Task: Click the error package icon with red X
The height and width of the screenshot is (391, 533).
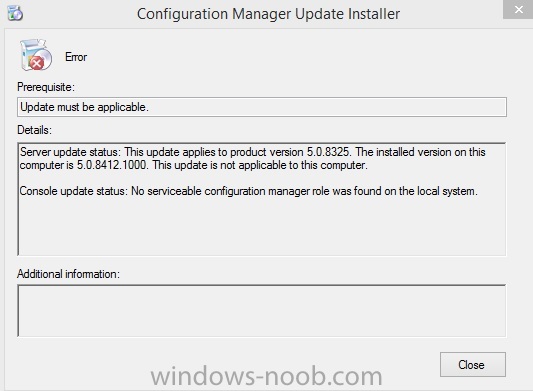Action: (x=36, y=55)
